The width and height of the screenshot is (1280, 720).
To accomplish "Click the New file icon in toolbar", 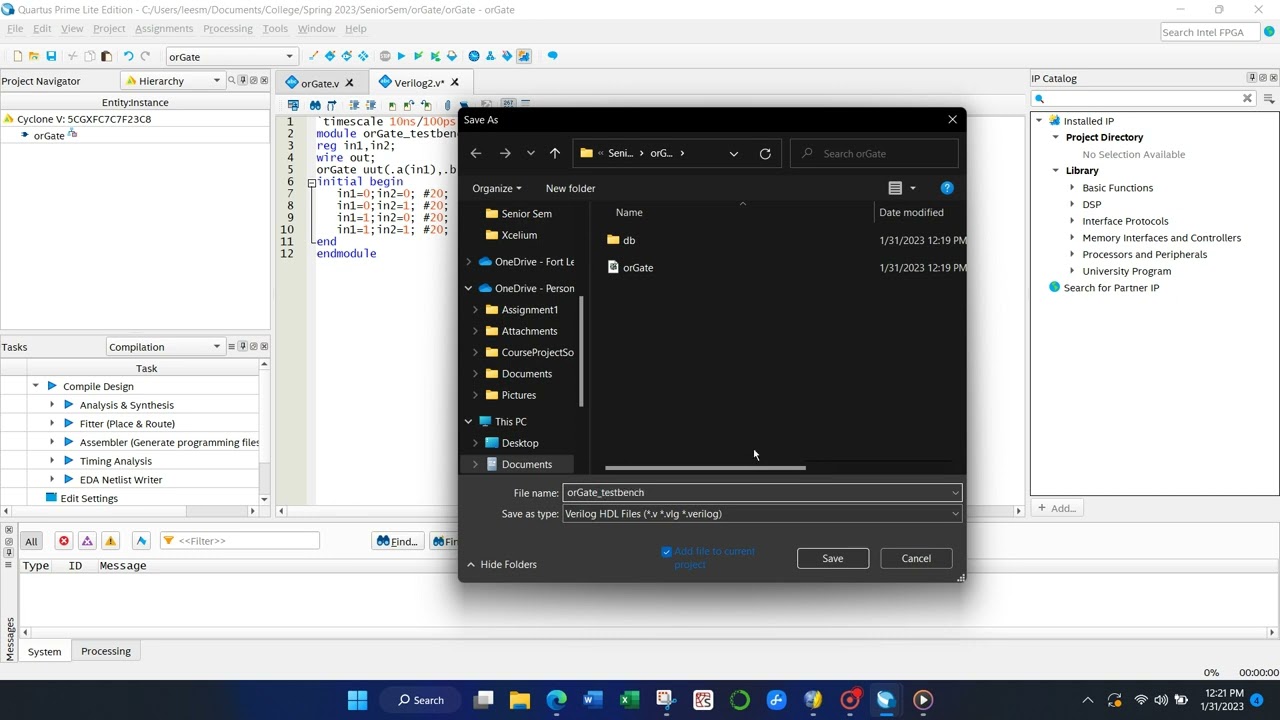I will click(17, 56).
